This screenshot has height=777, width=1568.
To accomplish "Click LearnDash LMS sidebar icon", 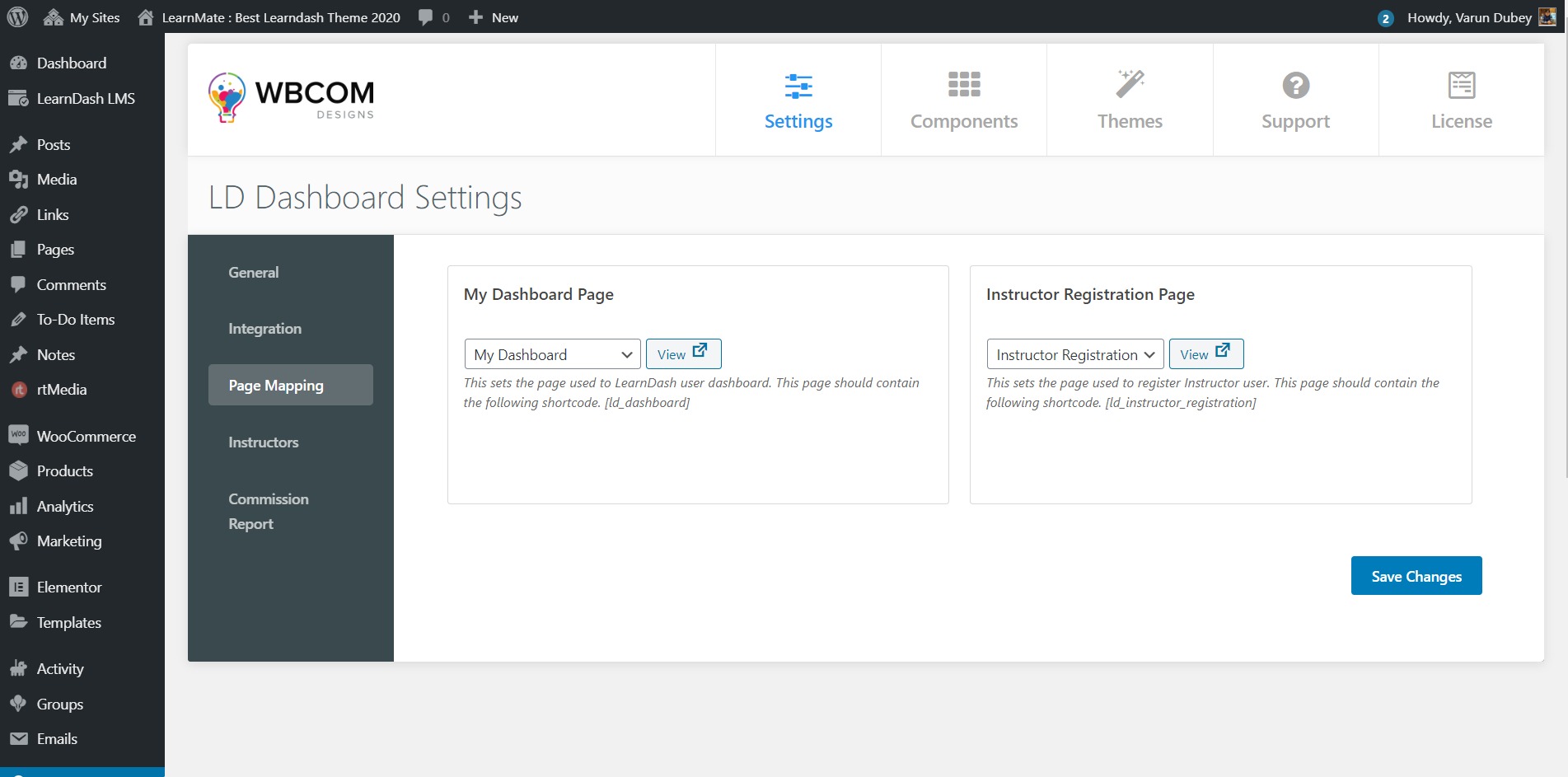I will (18, 99).
